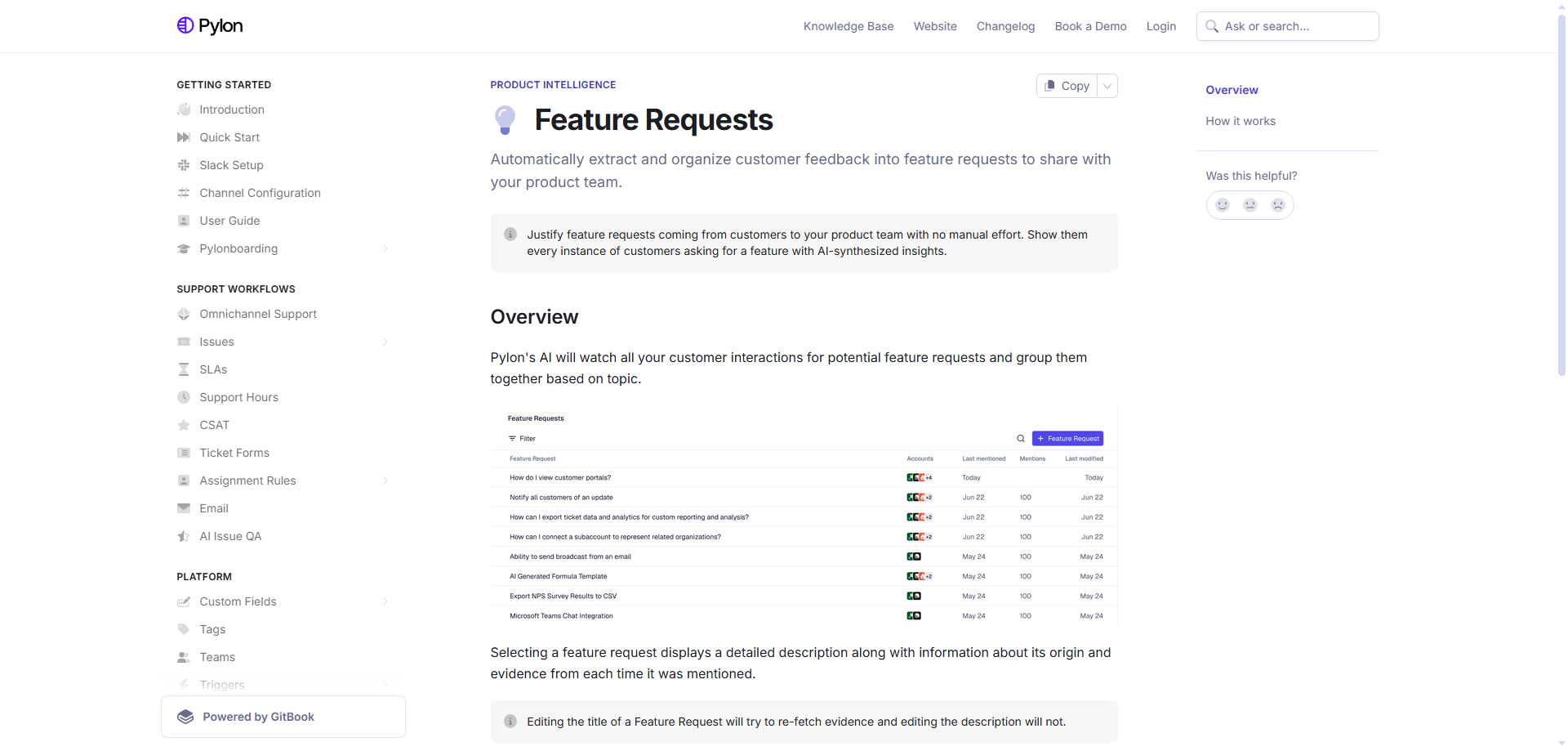1568x751 pixels.
Task: Click the Support Hours clock icon
Action: (x=184, y=397)
